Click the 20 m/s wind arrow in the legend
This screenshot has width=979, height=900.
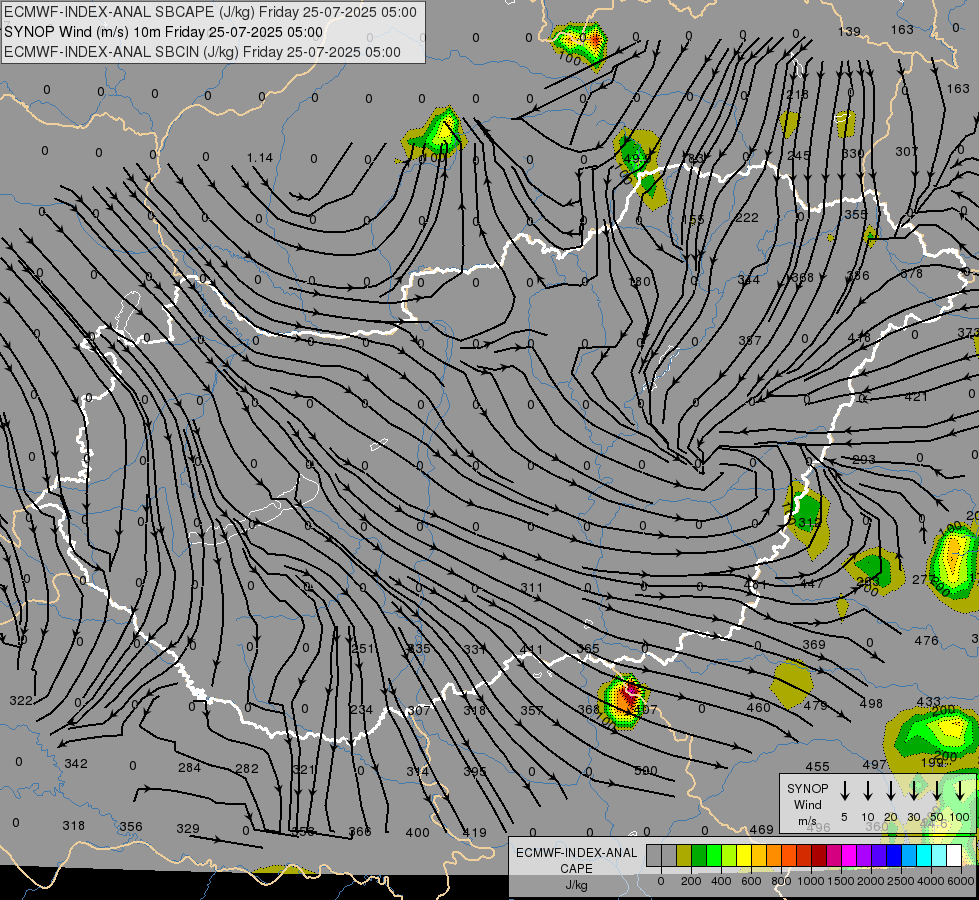point(890,790)
